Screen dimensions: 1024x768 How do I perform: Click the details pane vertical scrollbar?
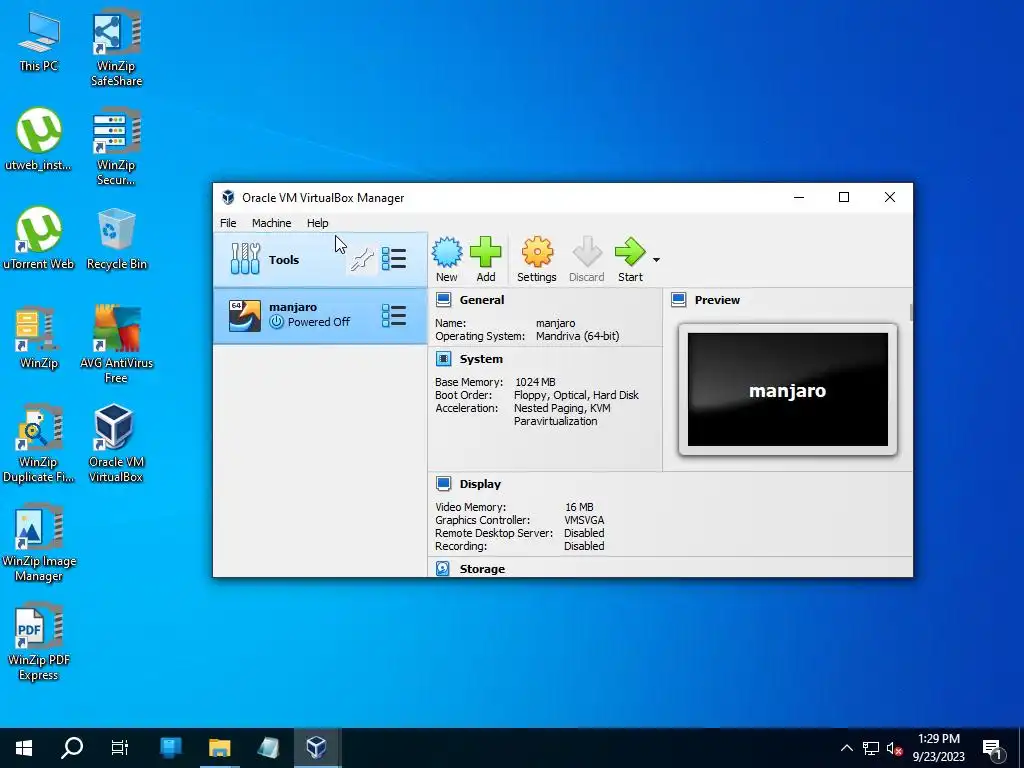pyautogui.click(x=911, y=313)
